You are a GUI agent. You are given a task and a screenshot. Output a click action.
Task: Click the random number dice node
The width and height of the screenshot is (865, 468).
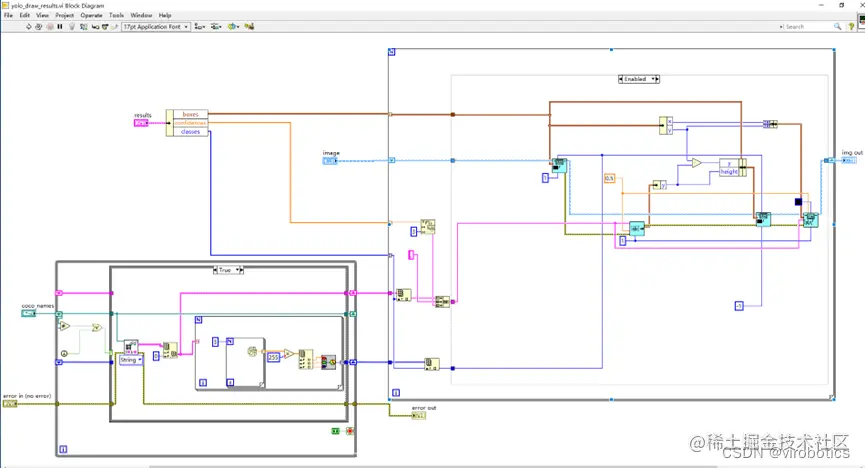point(252,351)
